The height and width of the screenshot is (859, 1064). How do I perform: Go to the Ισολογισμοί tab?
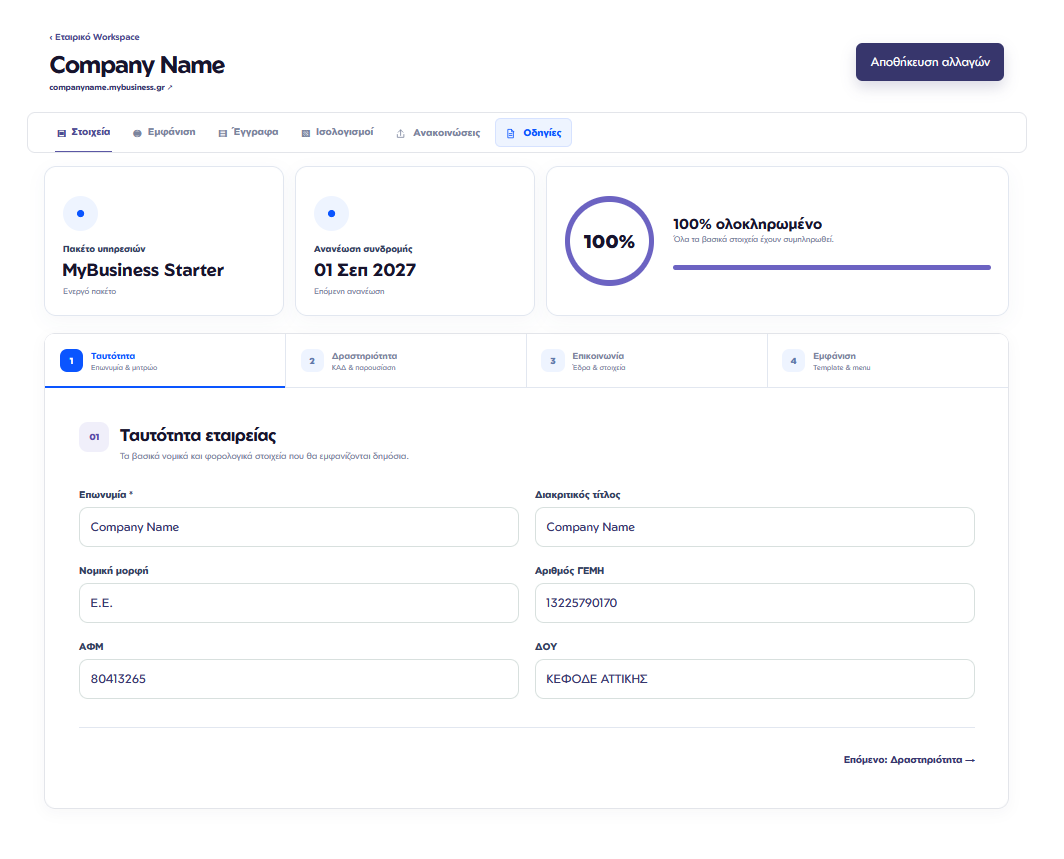(x=337, y=132)
